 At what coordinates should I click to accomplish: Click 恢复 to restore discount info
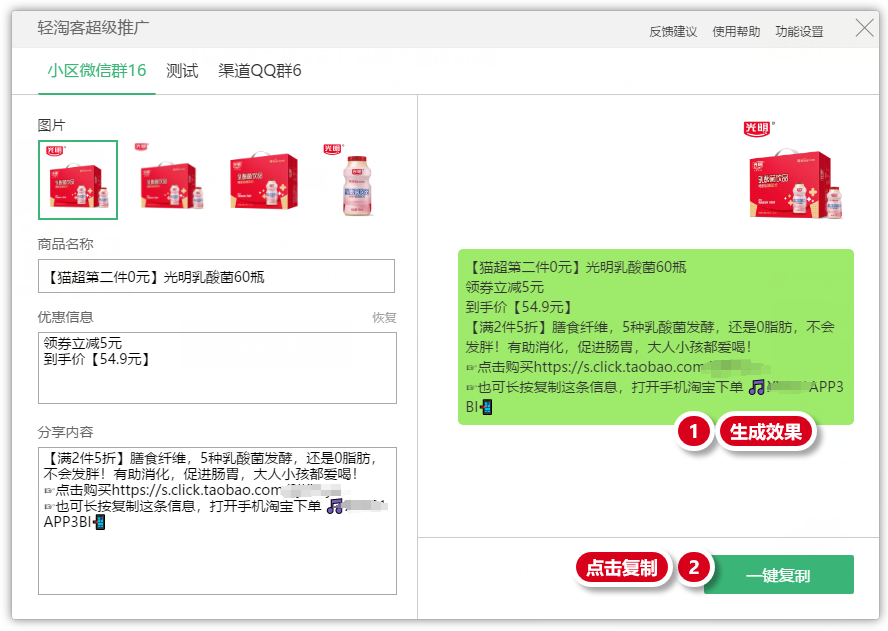[384, 318]
